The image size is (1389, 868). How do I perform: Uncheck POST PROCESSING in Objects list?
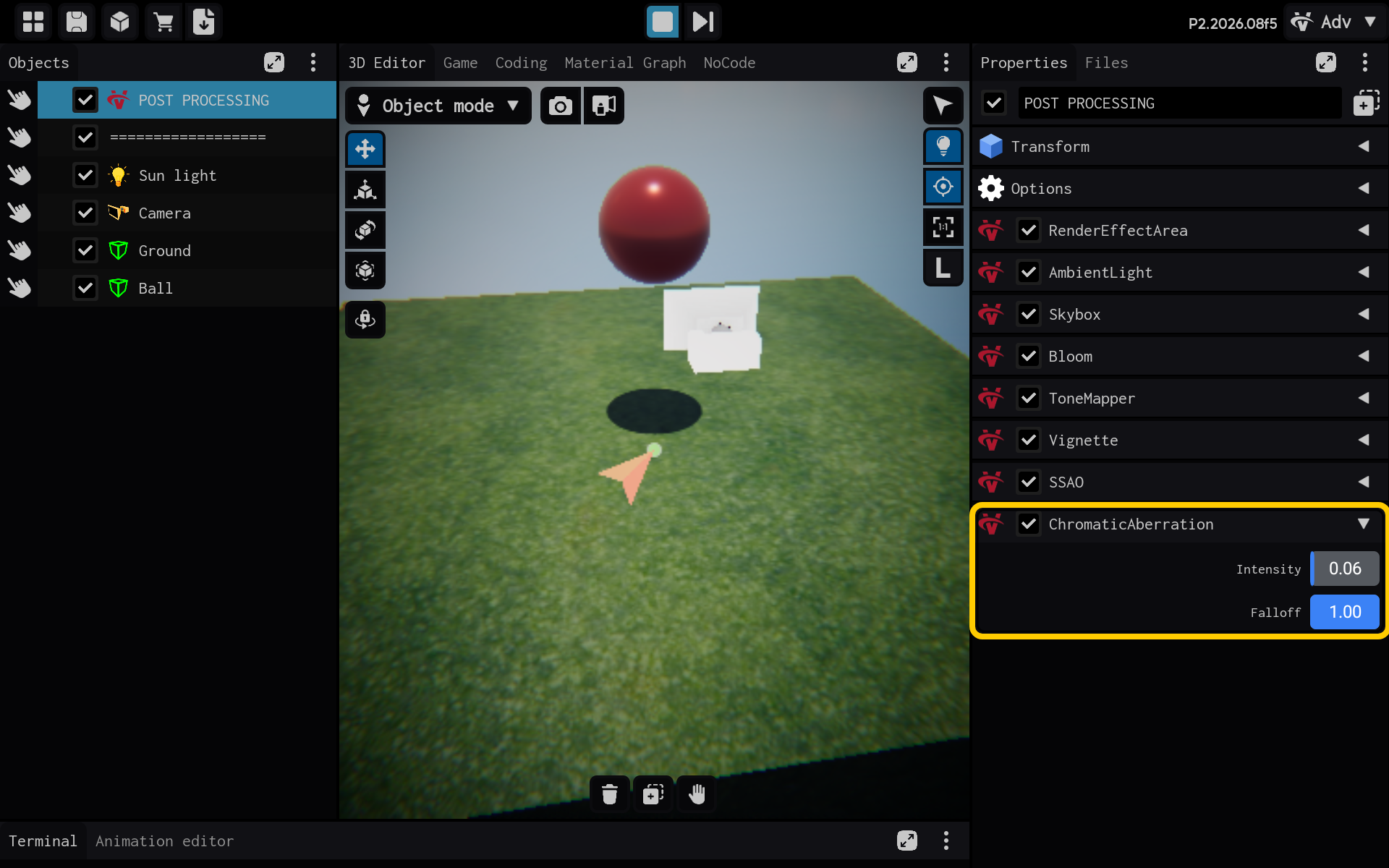tap(85, 100)
